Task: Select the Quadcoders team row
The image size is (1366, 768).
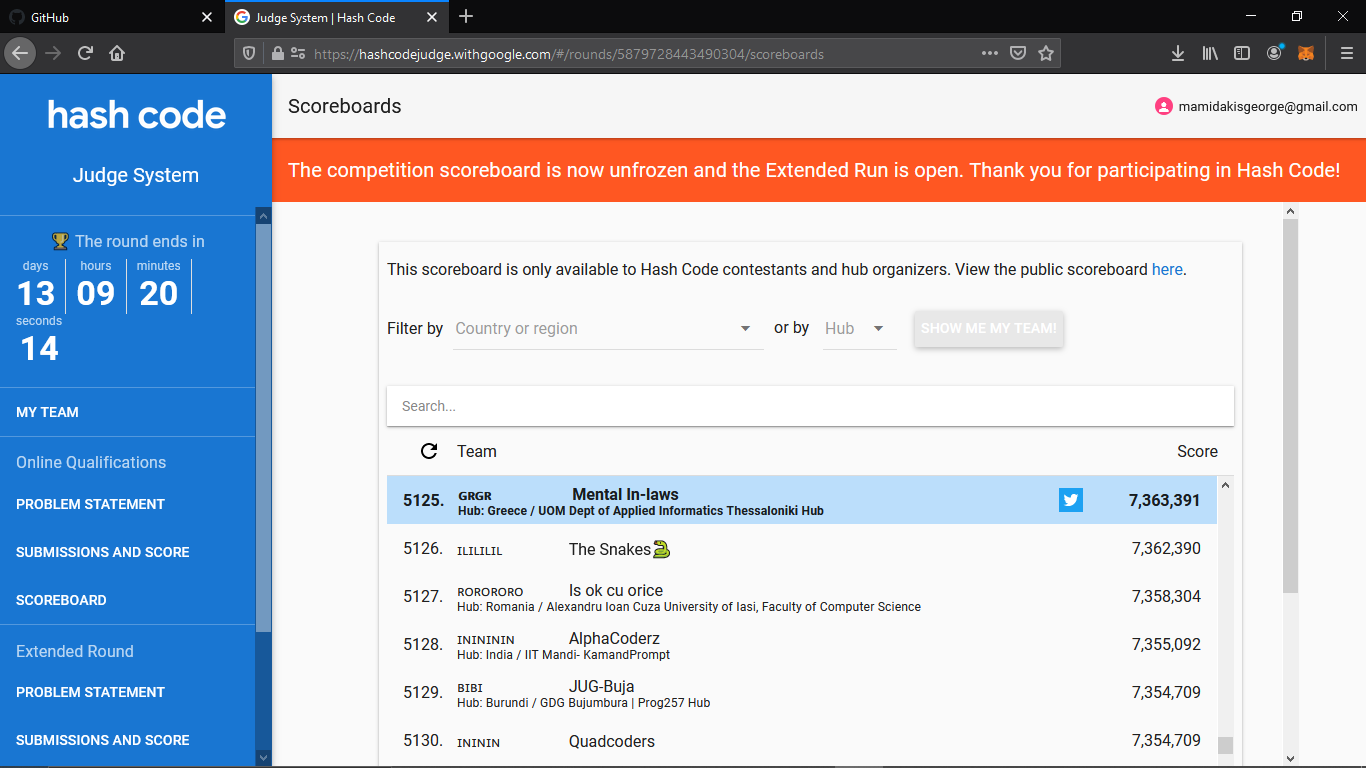Action: pyautogui.click(x=802, y=741)
